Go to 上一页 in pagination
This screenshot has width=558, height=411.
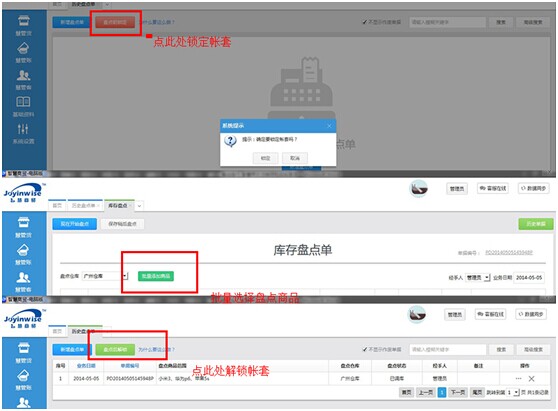426,392
